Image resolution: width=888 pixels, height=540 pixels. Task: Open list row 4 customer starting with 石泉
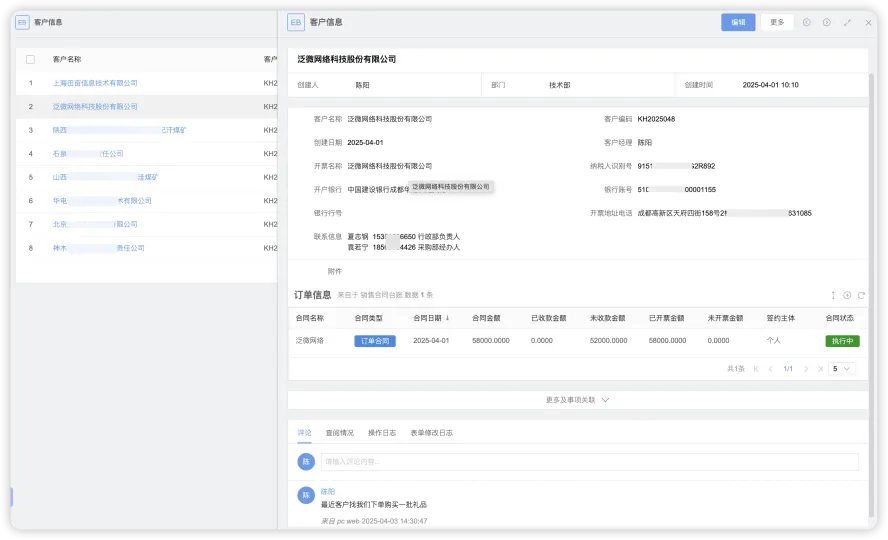coord(88,154)
